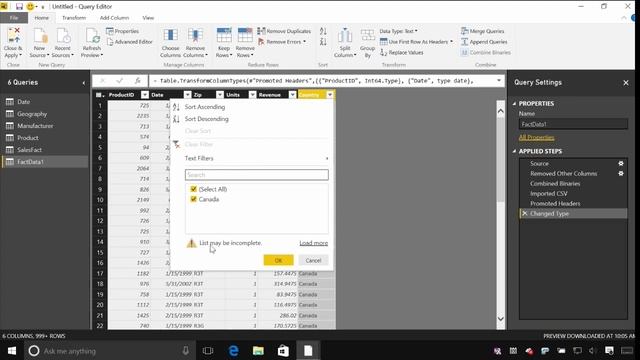Click Merge Queries
This screenshot has width=640, height=360.
point(482,31)
